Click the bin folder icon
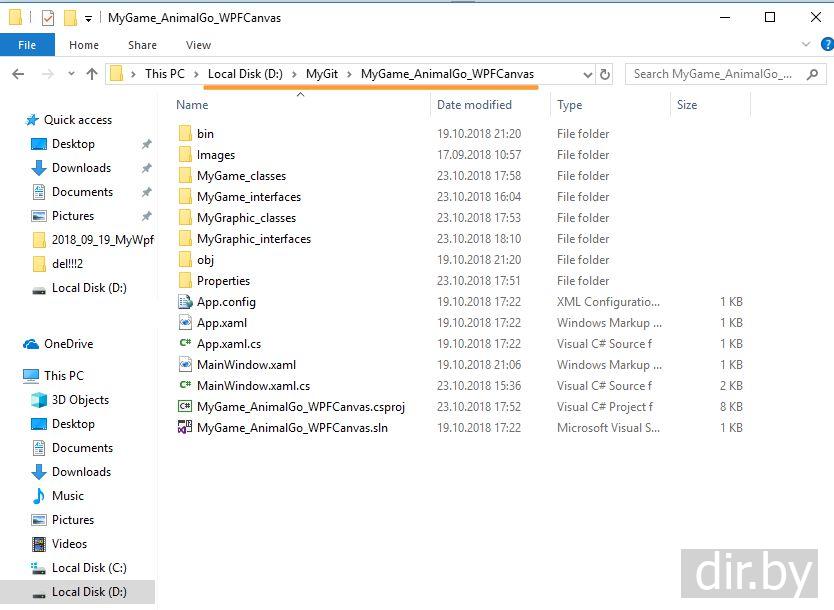 click(x=185, y=133)
